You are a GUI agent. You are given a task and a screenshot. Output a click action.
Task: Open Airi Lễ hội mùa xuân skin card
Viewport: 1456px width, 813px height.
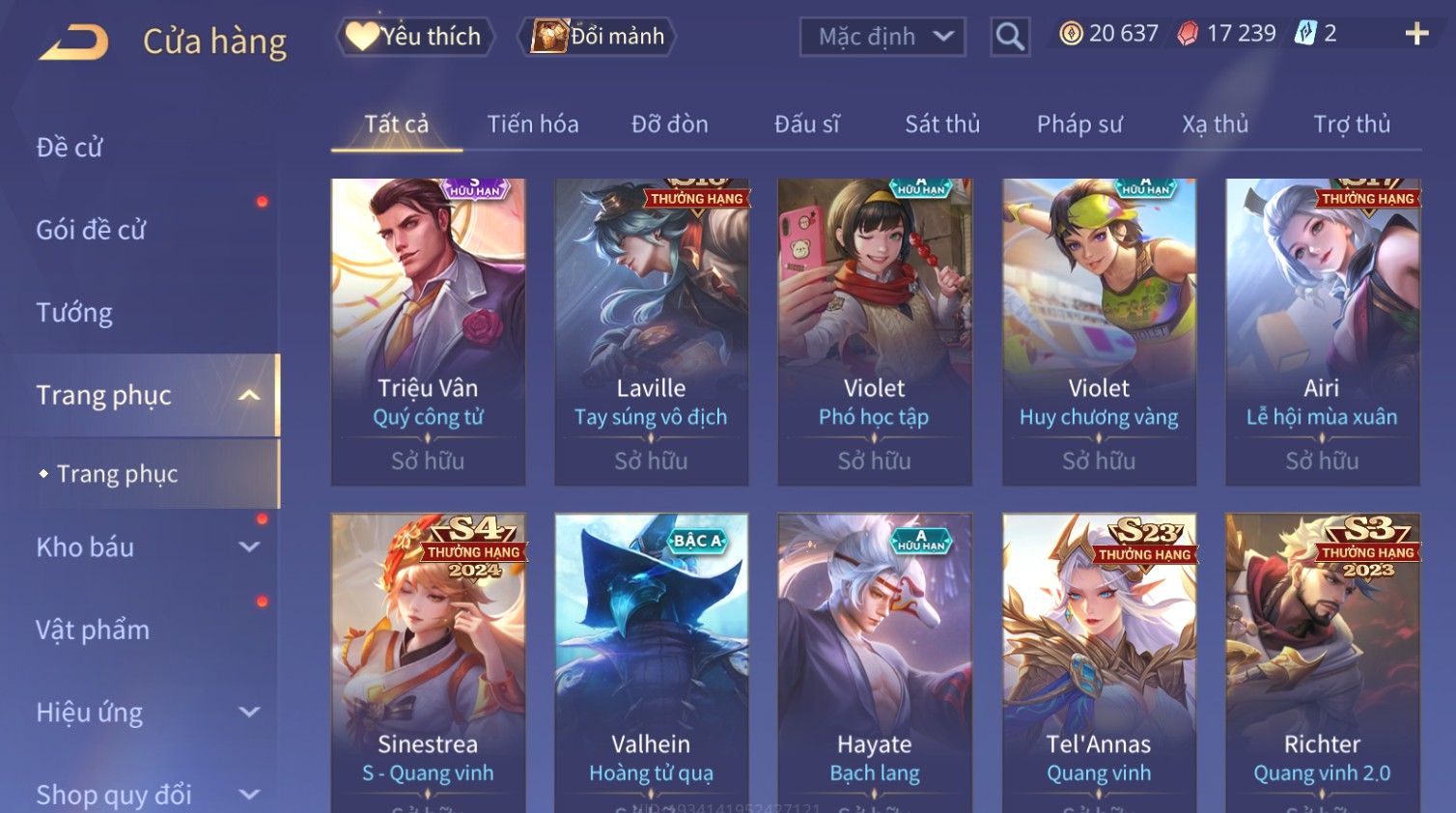tap(1322, 331)
